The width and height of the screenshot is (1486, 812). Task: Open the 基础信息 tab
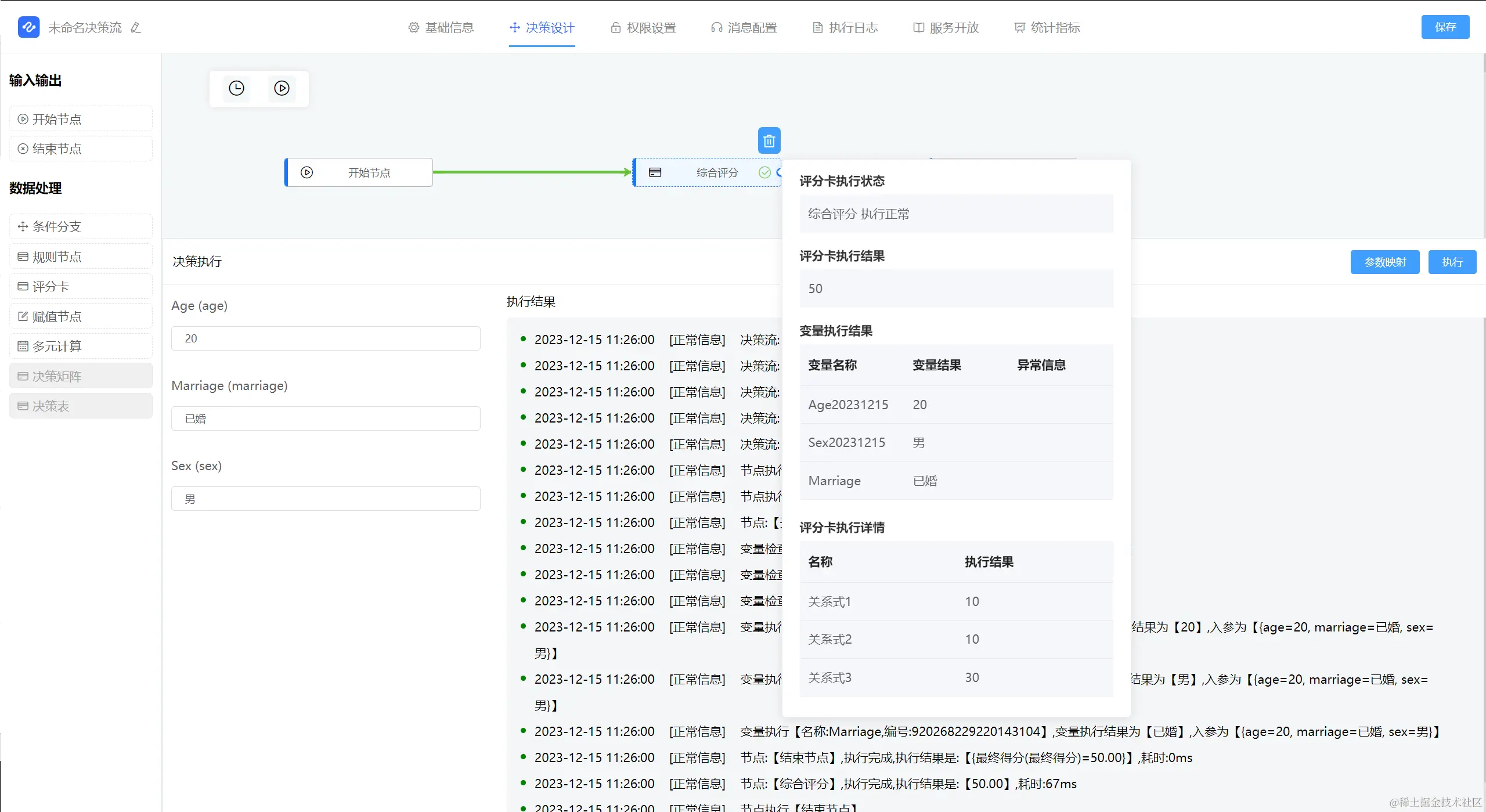(441, 27)
